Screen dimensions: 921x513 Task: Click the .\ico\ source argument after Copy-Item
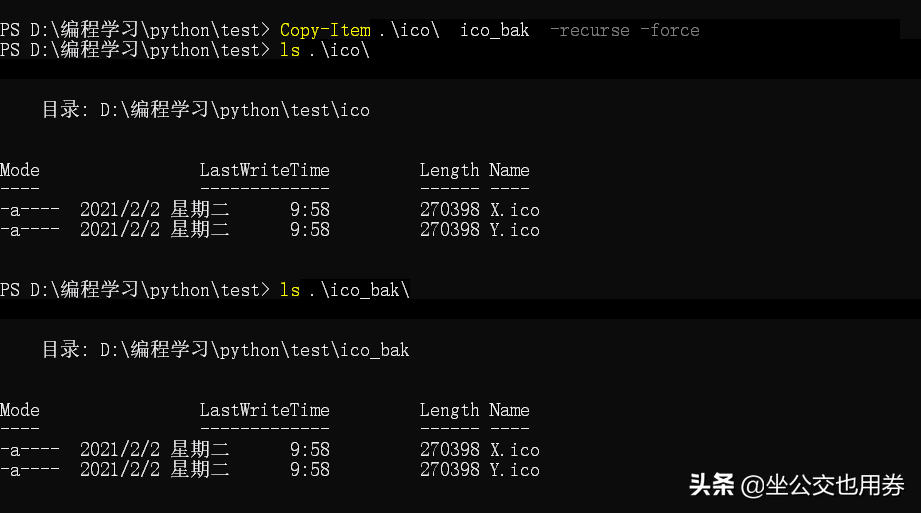pos(409,30)
